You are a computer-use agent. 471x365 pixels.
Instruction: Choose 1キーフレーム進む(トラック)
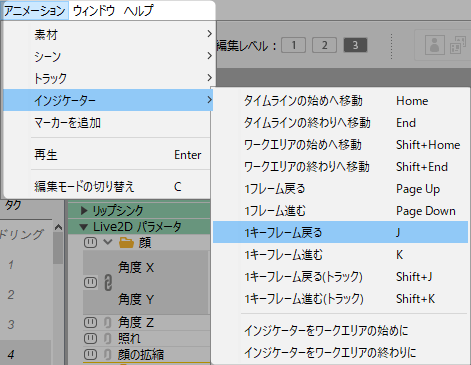click(x=340, y=299)
